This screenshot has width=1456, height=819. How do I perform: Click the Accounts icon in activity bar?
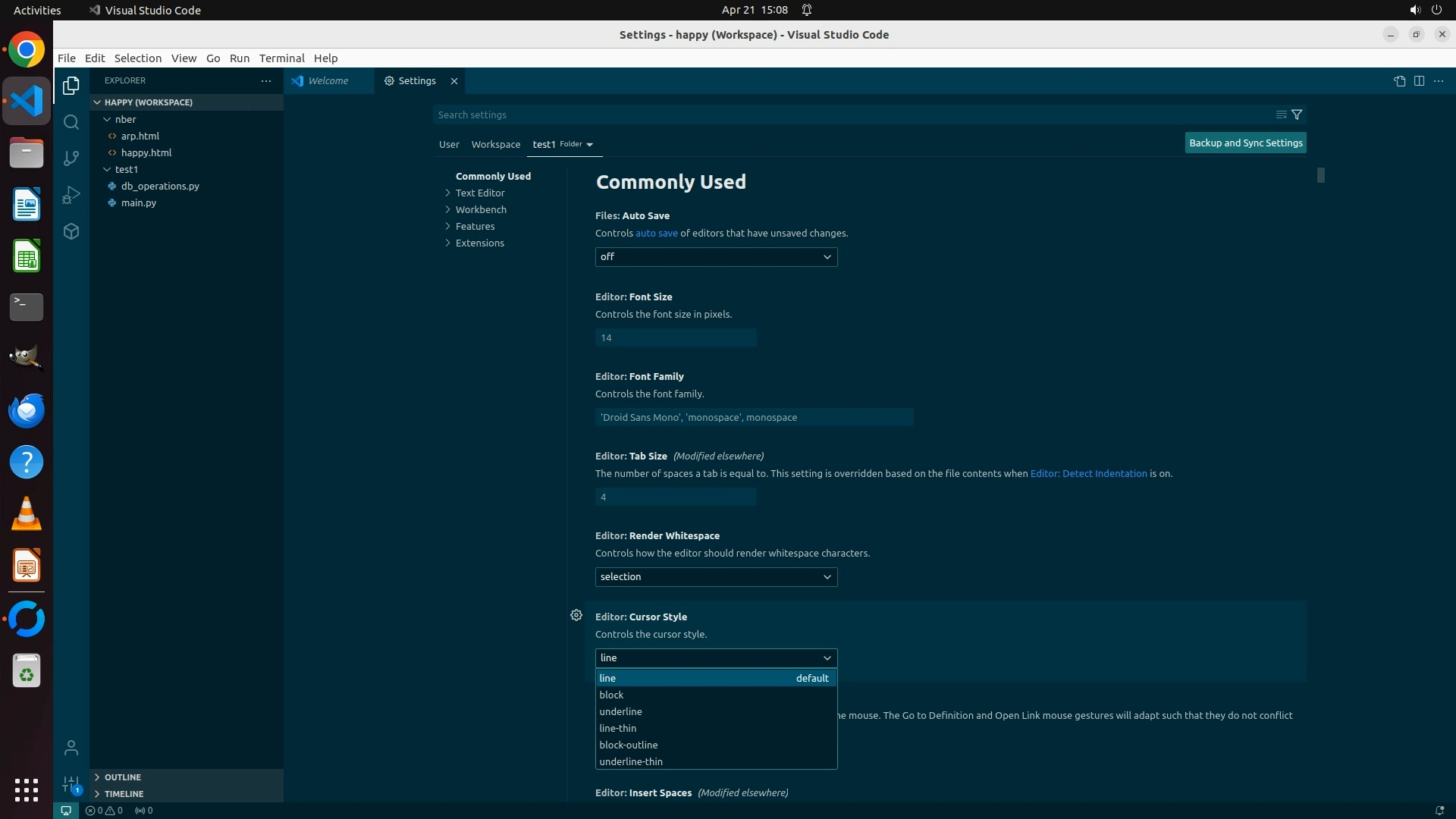pos(71,748)
